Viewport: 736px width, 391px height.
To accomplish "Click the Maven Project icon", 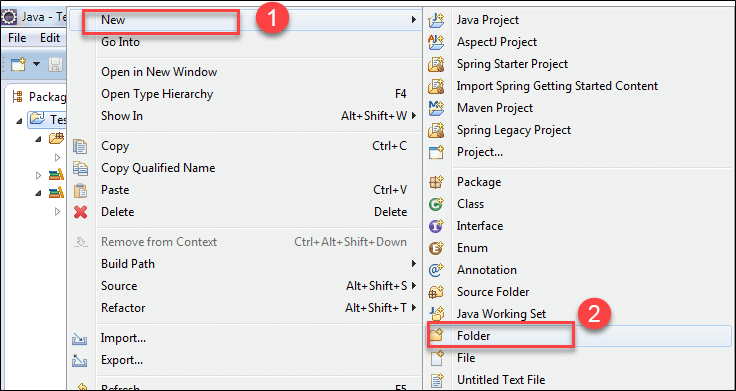I will point(436,108).
